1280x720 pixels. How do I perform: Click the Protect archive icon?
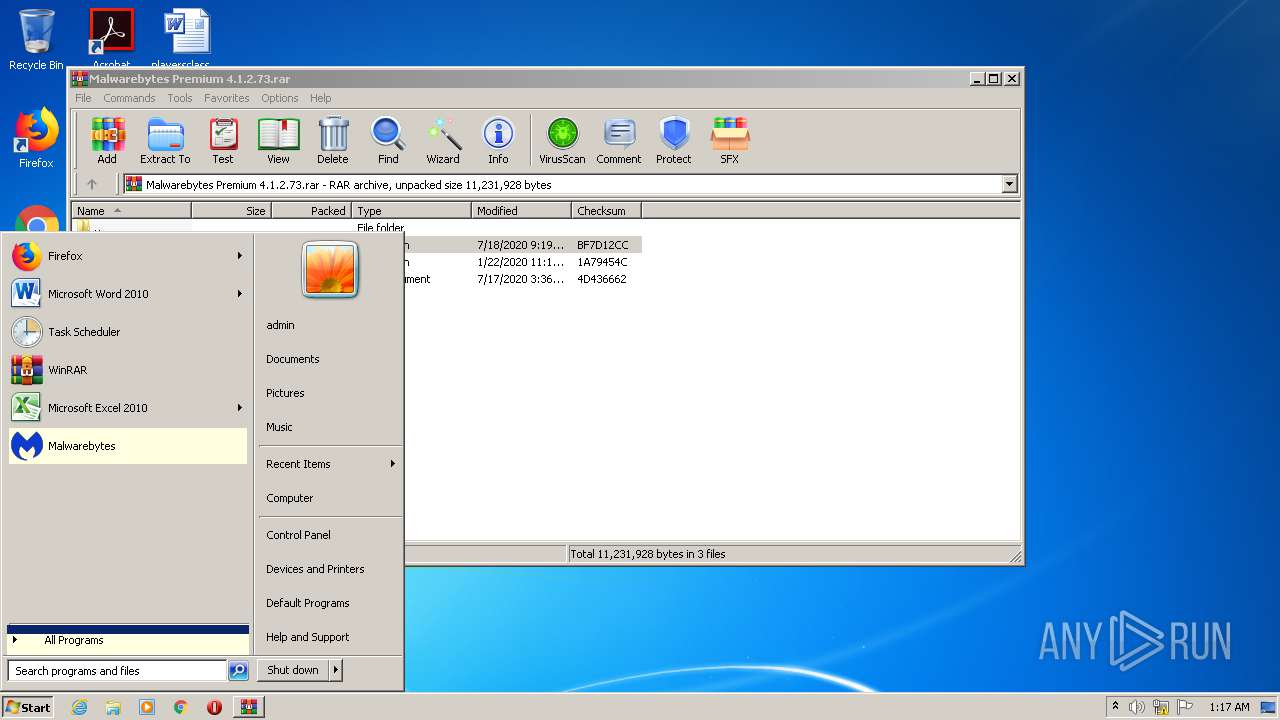[674, 141]
